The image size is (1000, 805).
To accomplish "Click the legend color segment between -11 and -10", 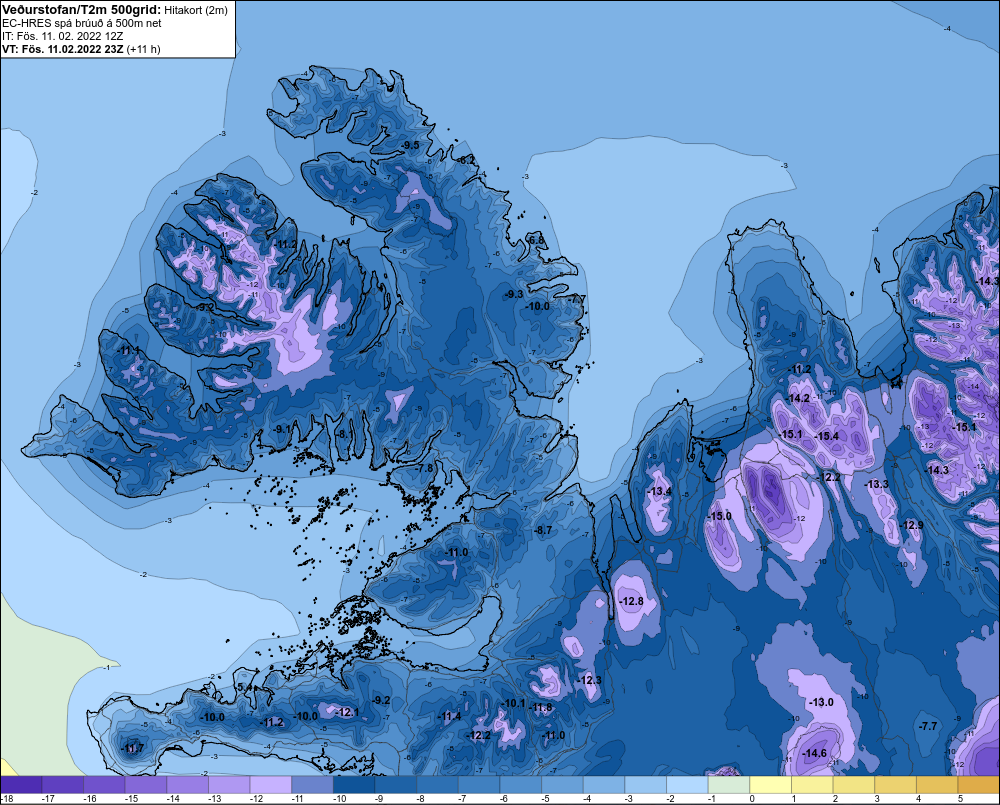I will coord(312,785).
